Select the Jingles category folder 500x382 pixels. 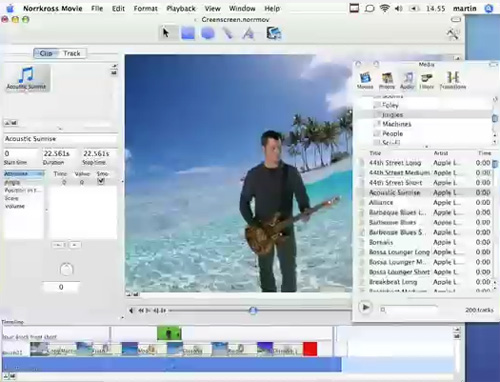click(x=392, y=115)
